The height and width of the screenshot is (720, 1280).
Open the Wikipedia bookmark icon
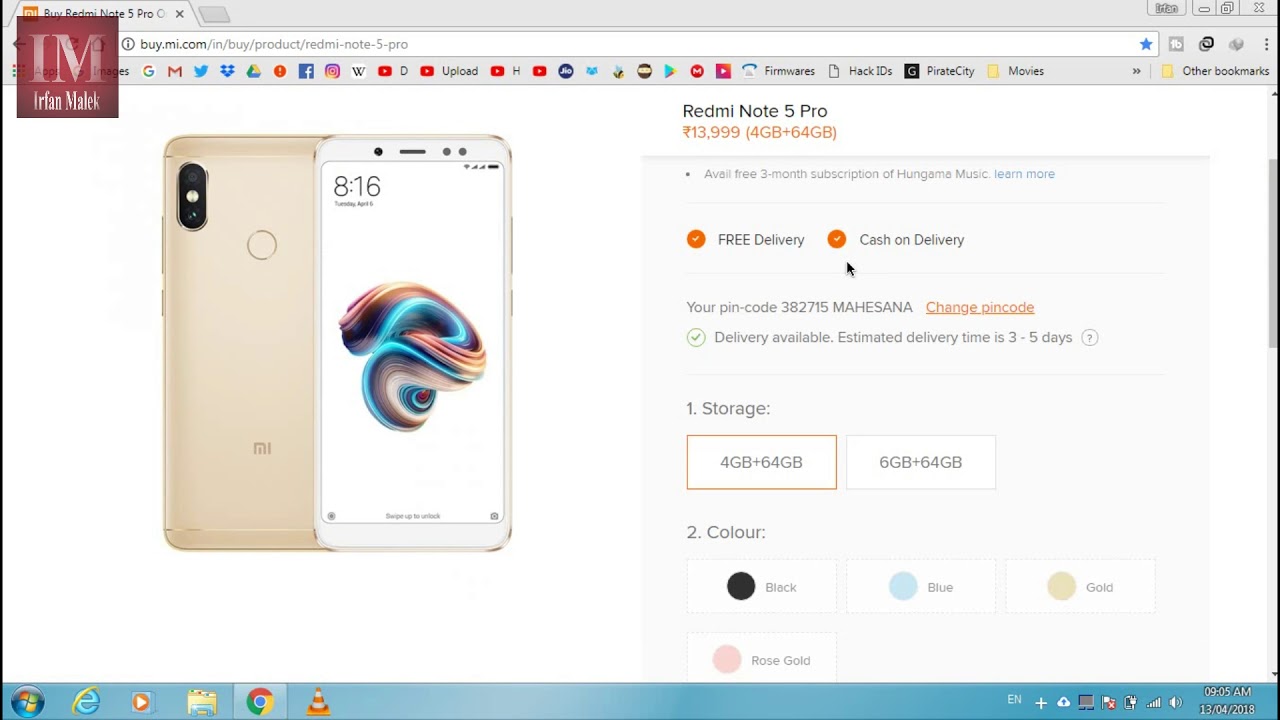358,71
